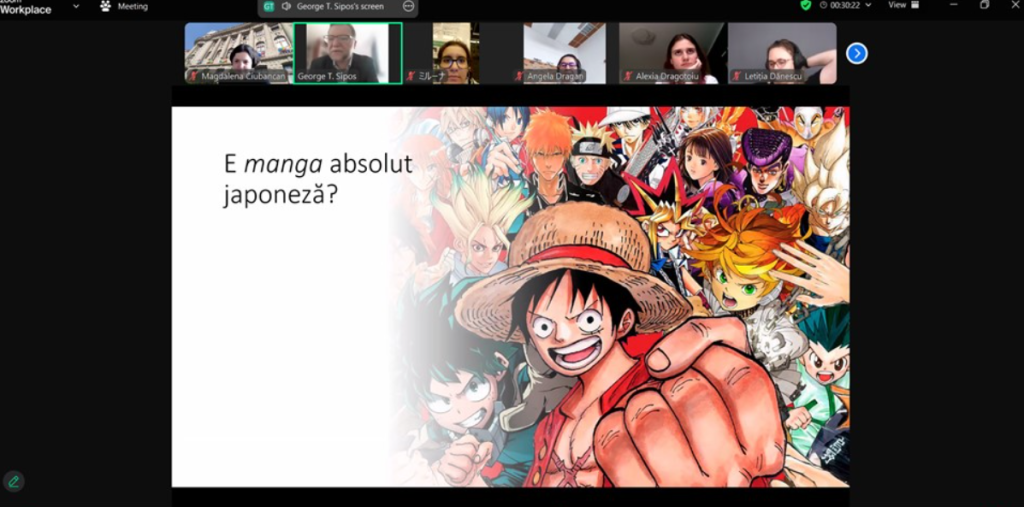Click muted mic icon on Magdalena Ciubancan
This screenshot has width=1024, height=507.
(193, 76)
